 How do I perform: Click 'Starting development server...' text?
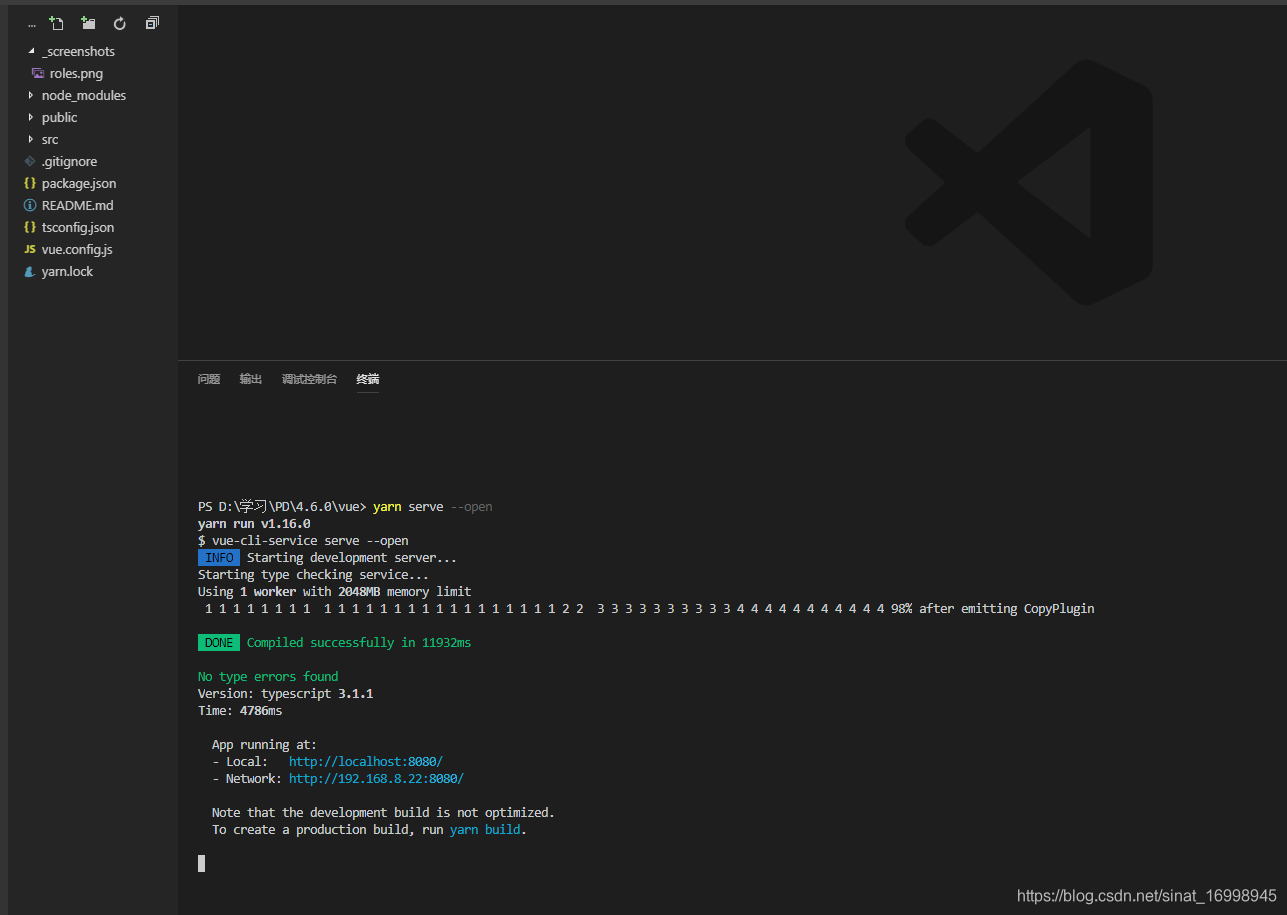tap(352, 558)
